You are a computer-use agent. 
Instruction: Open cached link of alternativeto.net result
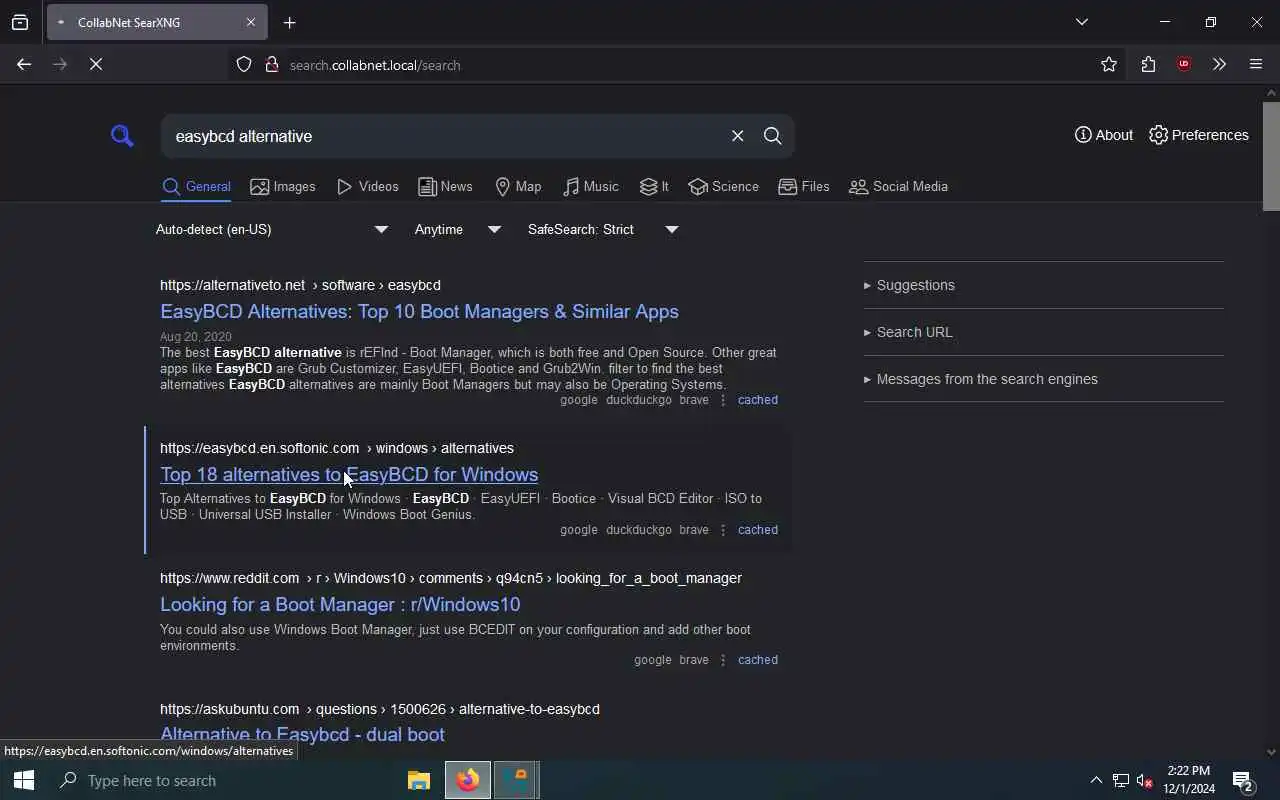click(757, 400)
